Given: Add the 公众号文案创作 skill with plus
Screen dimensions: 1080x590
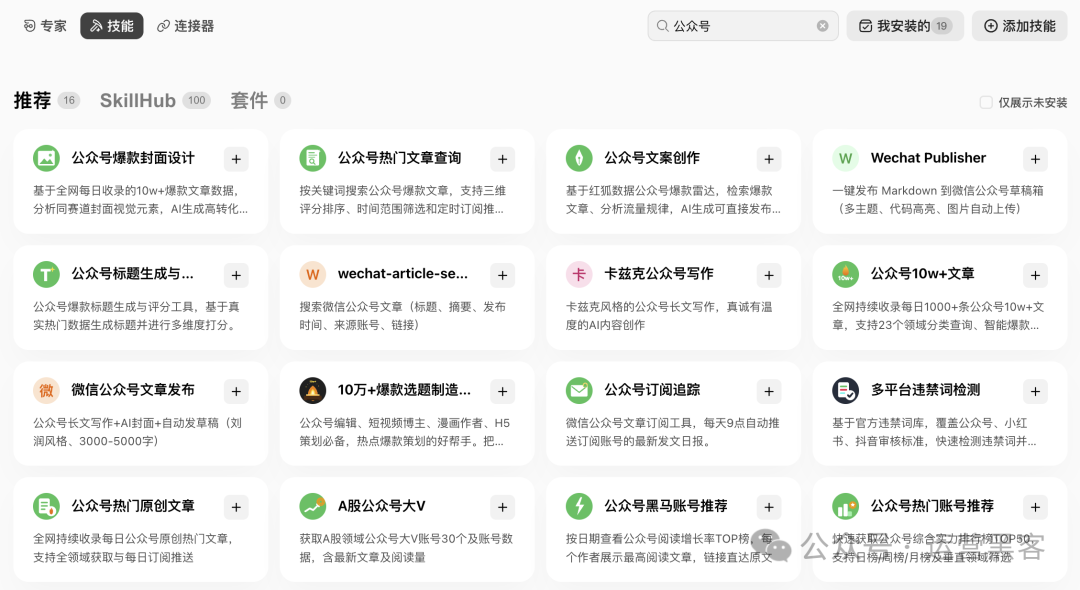Looking at the screenshot, I should click(769, 159).
